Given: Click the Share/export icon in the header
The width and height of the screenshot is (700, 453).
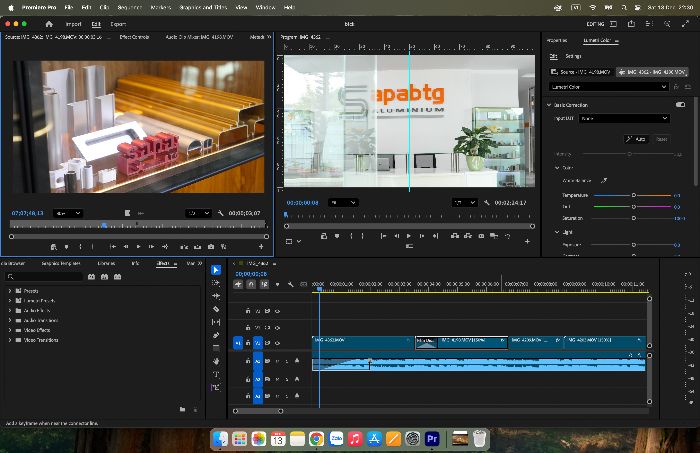Looking at the screenshot, I should click(x=631, y=24).
